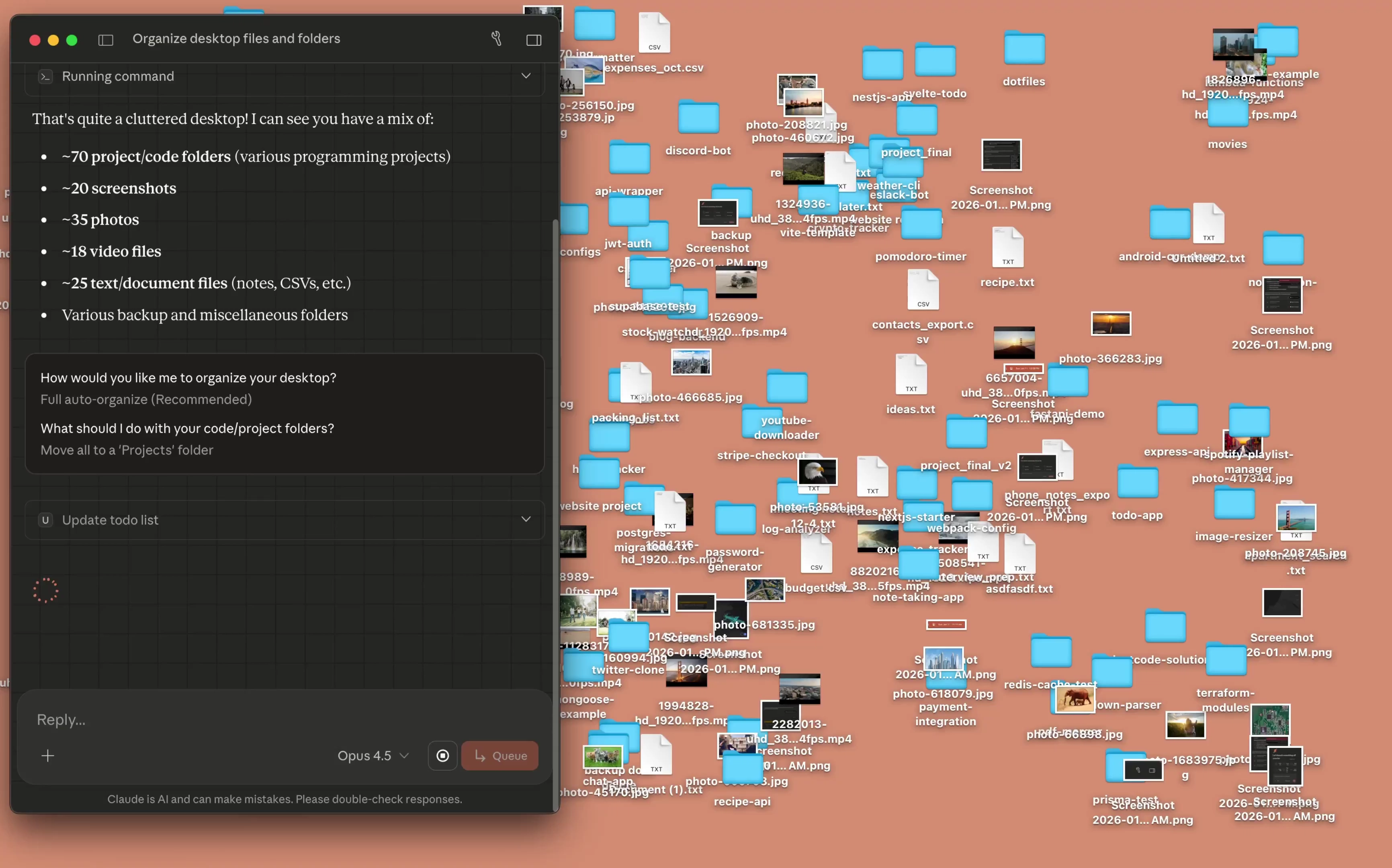The width and height of the screenshot is (1392, 868).
Task: Click the tools icon in the header
Action: point(497,39)
